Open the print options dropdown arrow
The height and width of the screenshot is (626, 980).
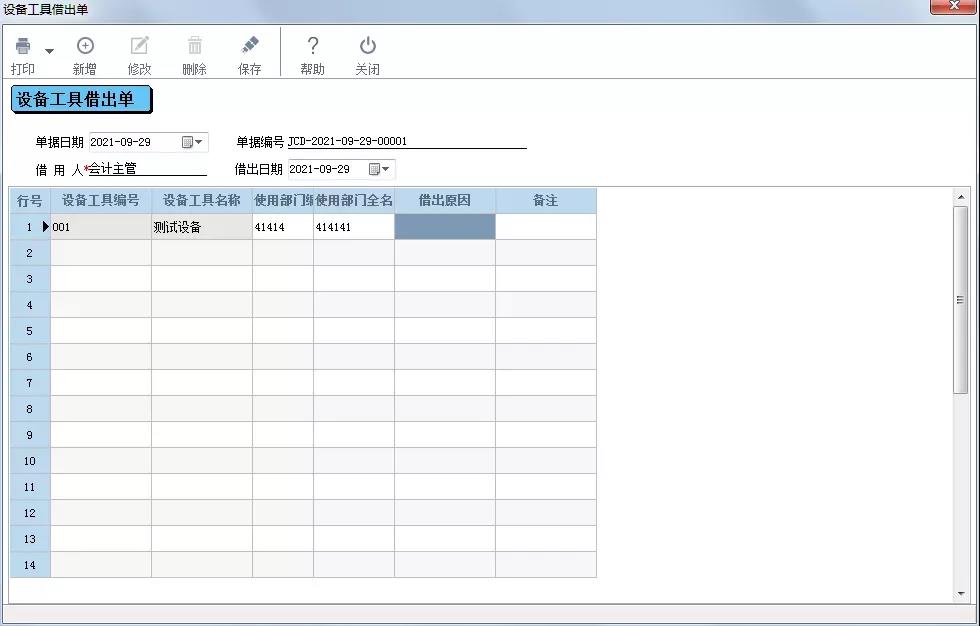(49, 51)
